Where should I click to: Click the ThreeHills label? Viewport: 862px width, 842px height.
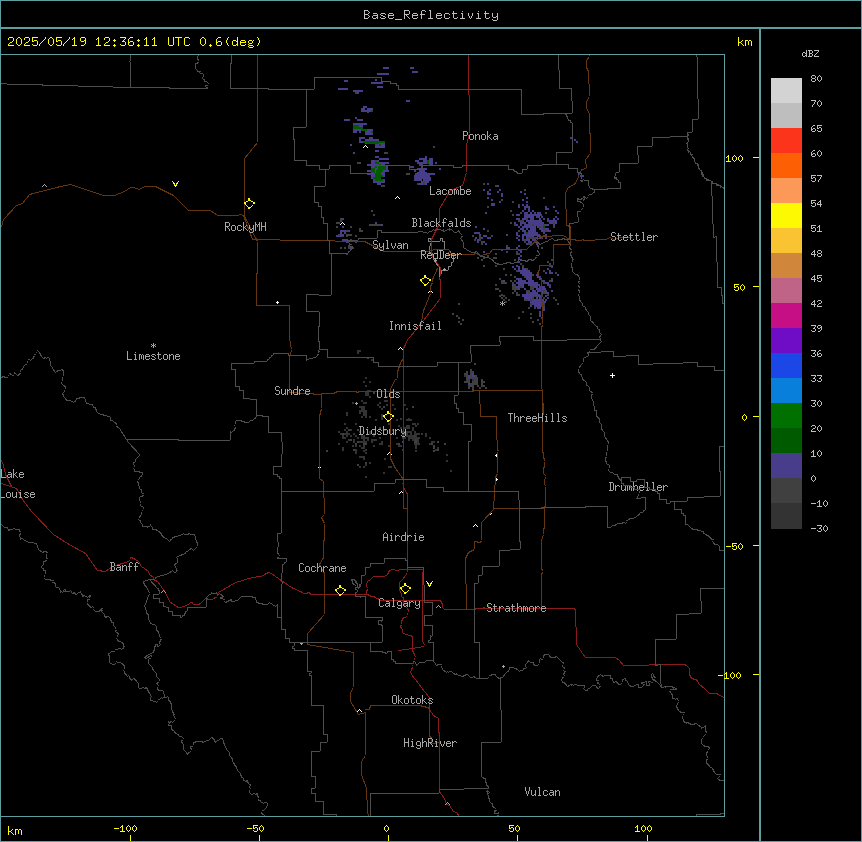tap(537, 418)
